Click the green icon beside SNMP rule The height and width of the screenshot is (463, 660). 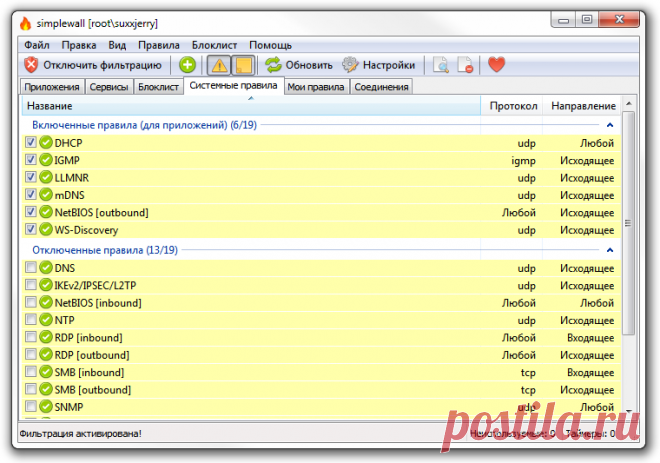tap(46, 407)
